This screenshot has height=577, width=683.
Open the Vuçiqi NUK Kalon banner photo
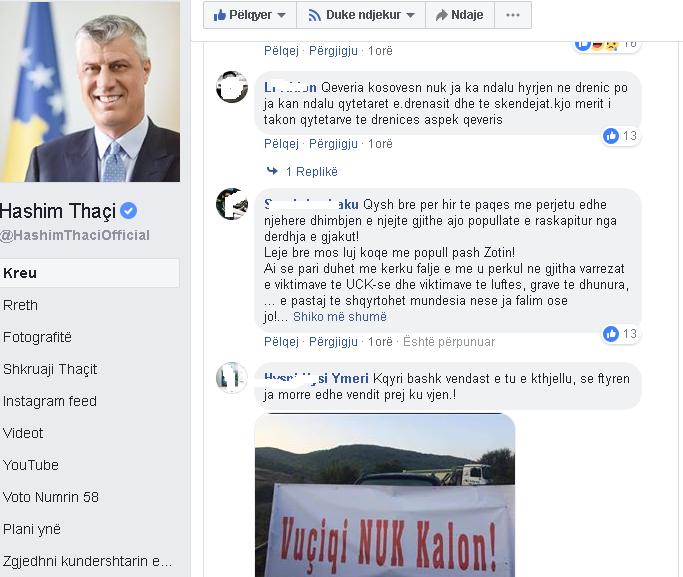point(385,495)
